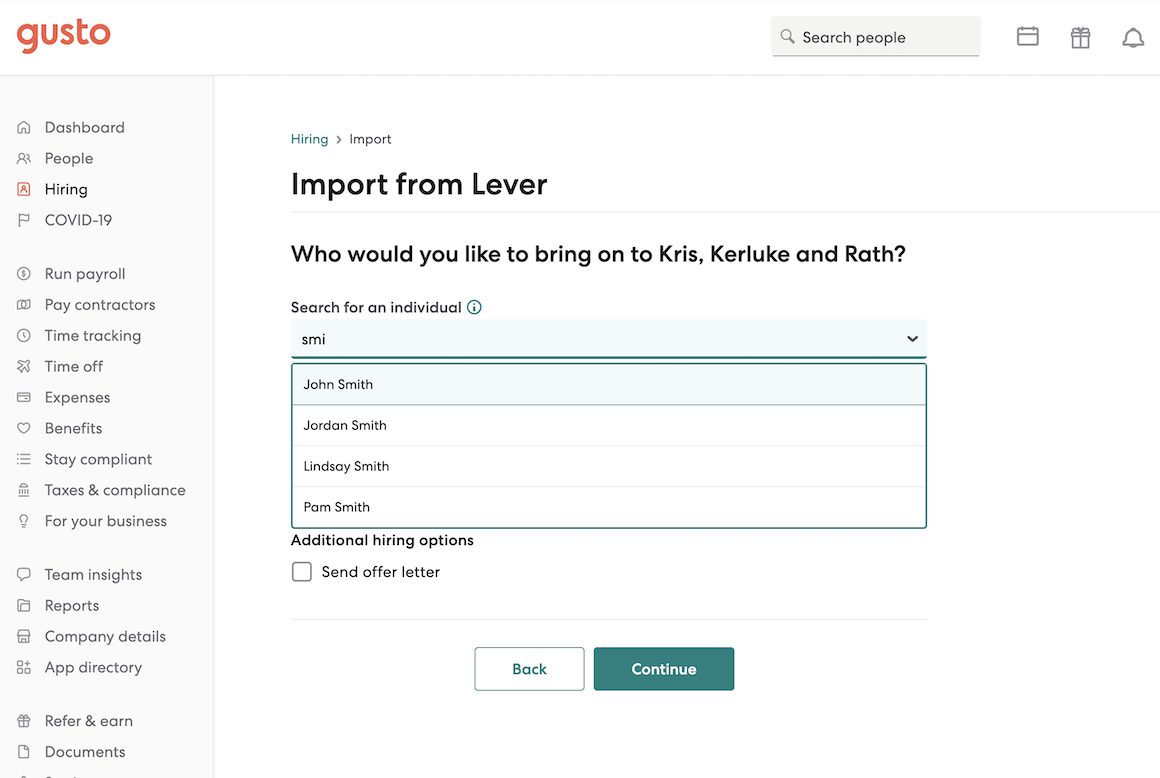This screenshot has width=1160, height=778.
Task: Click the Time off airplane icon
Action: (24, 366)
